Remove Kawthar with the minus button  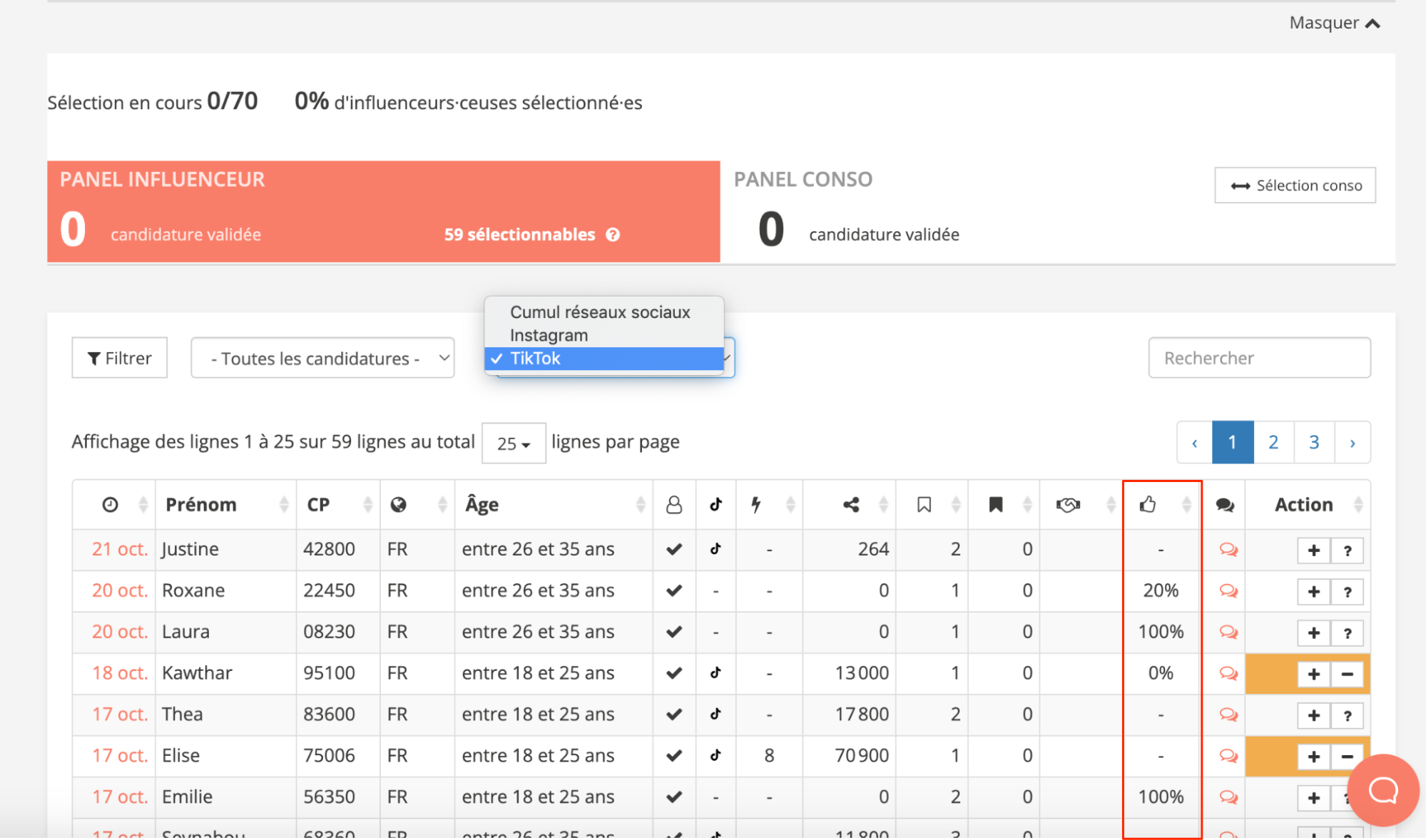pyautogui.click(x=1347, y=675)
